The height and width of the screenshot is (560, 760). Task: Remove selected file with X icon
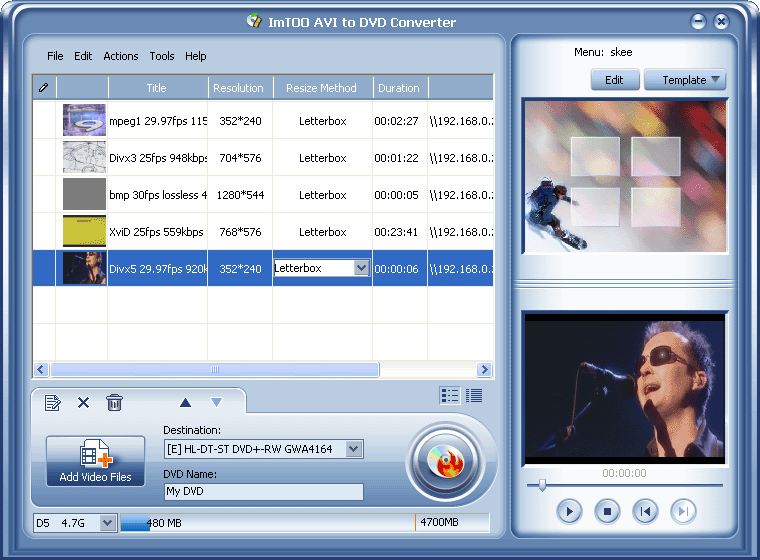[x=84, y=402]
